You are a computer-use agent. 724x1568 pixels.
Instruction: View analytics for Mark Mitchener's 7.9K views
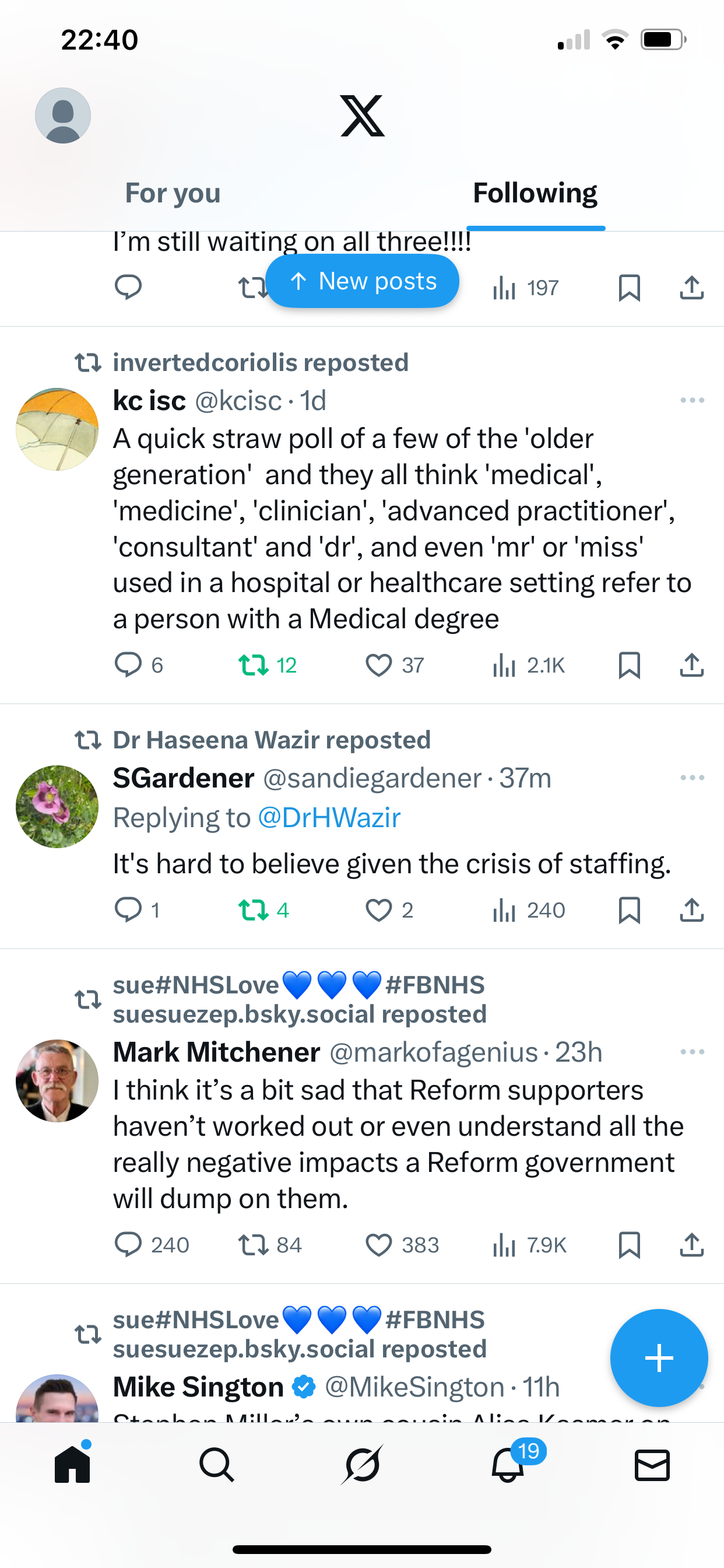pos(529,1245)
